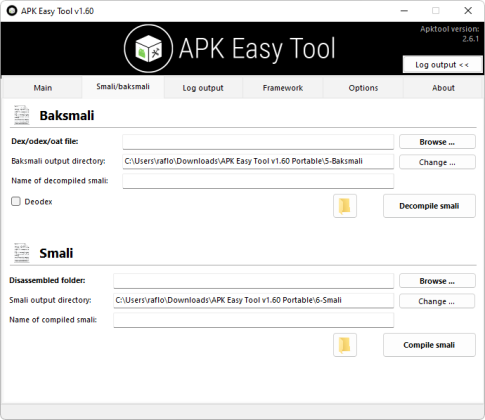Image resolution: width=485 pixels, height=420 pixels.
Task: Enable the Deodex checkbox
Action: [16, 201]
